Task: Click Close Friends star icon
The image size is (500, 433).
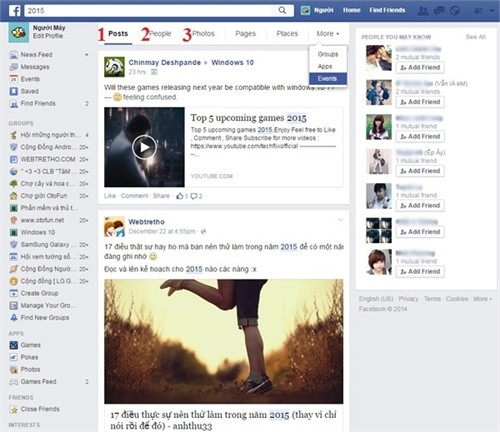Action: (13, 409)
